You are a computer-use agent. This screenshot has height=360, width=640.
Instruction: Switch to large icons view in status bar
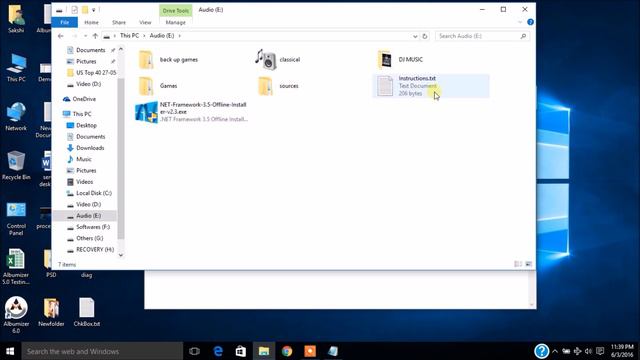click(529, 264)
